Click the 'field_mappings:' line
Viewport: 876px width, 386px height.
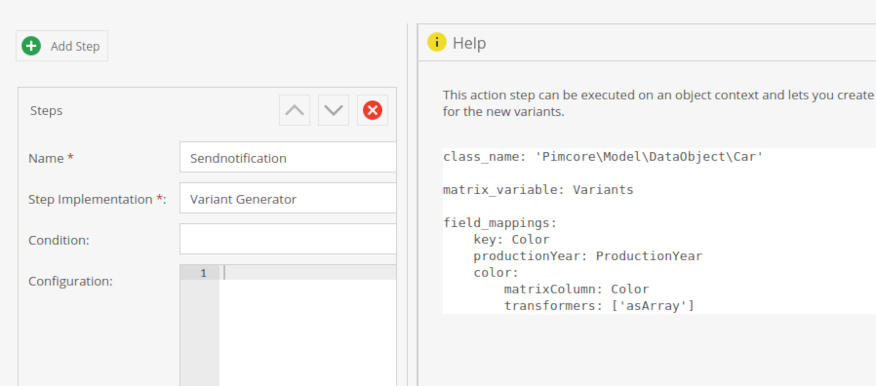[500, 223]
